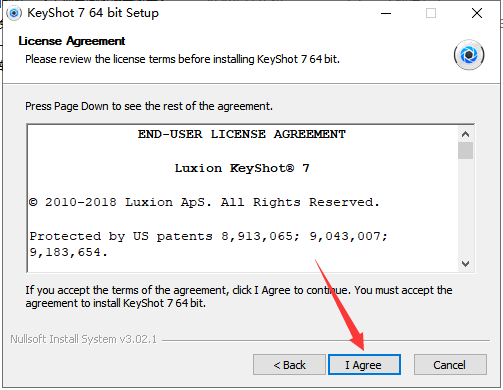Screen dimensions: 503x390
Task: Click the US patents line in the license text
Action: click(x=208, y=244)
